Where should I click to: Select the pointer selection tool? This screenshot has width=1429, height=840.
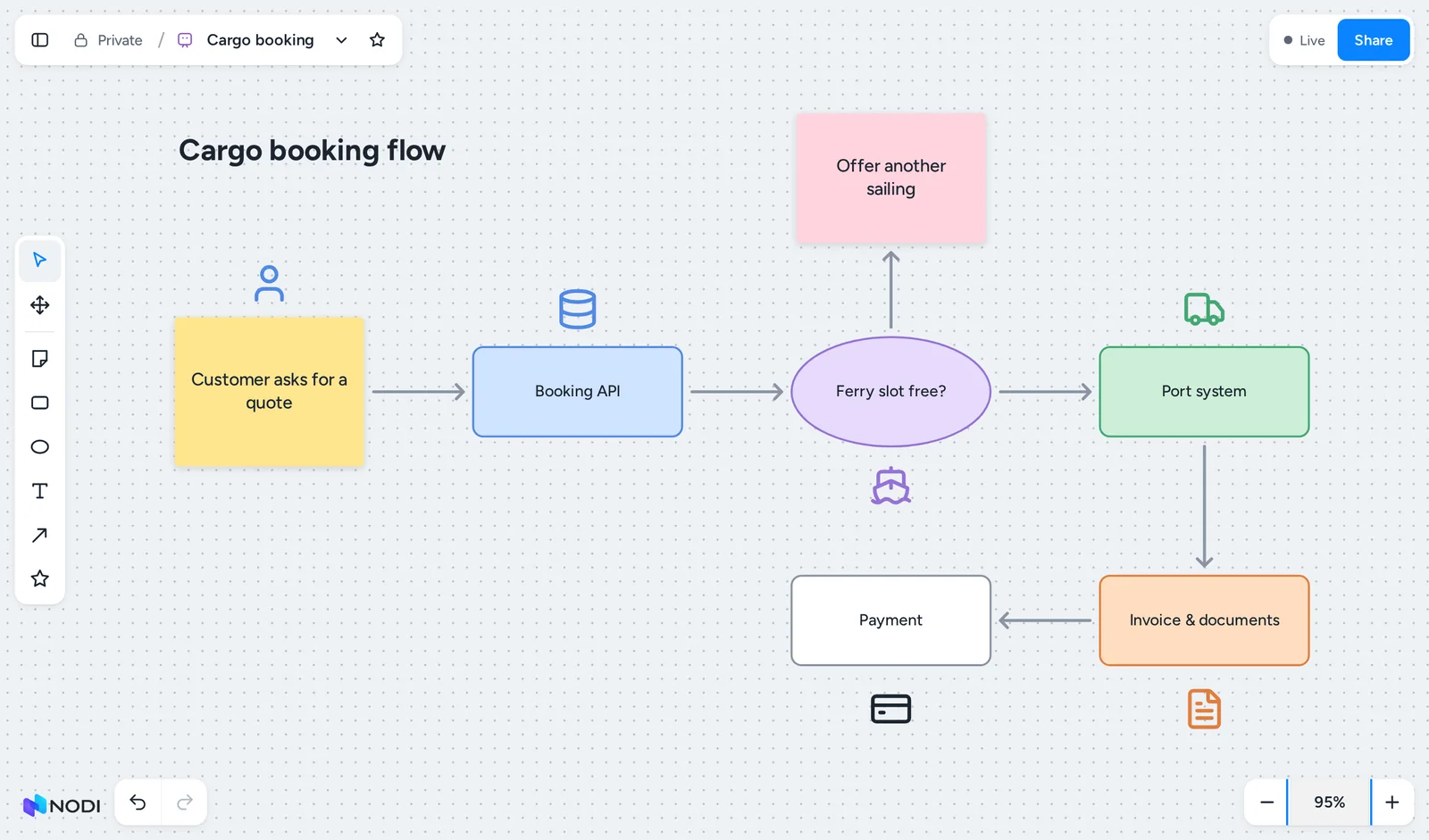[40, 260]
